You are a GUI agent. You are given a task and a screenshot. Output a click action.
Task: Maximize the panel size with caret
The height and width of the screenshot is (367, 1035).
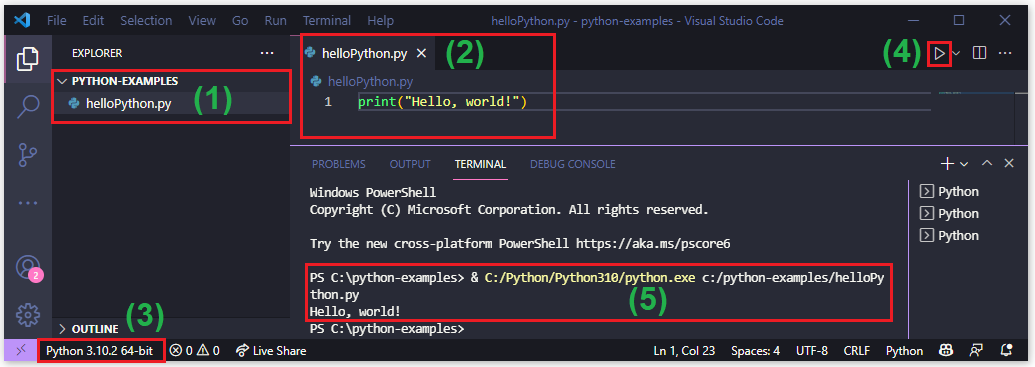(987, 163)
